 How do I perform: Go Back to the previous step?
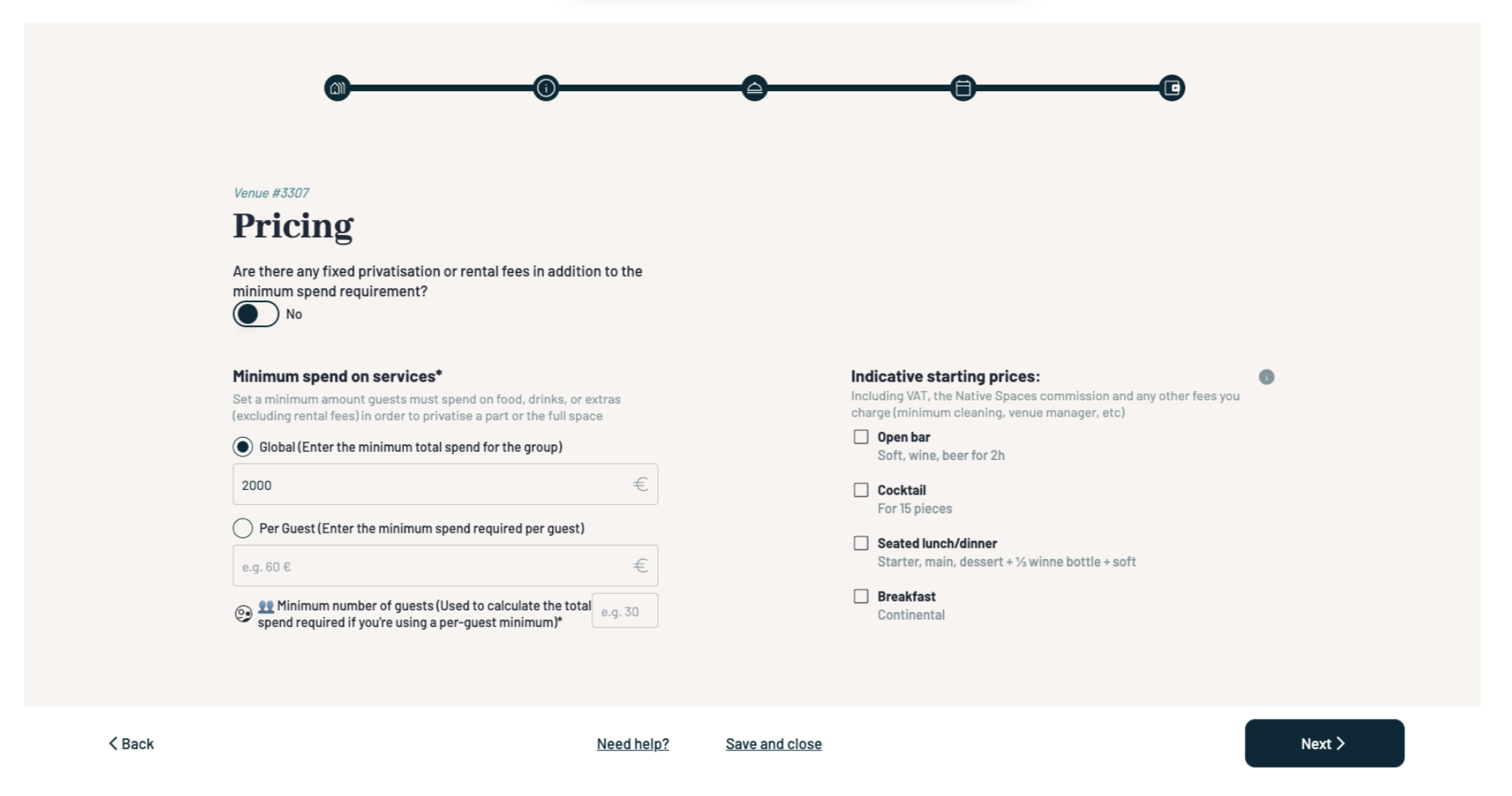[x=132, y=744]
